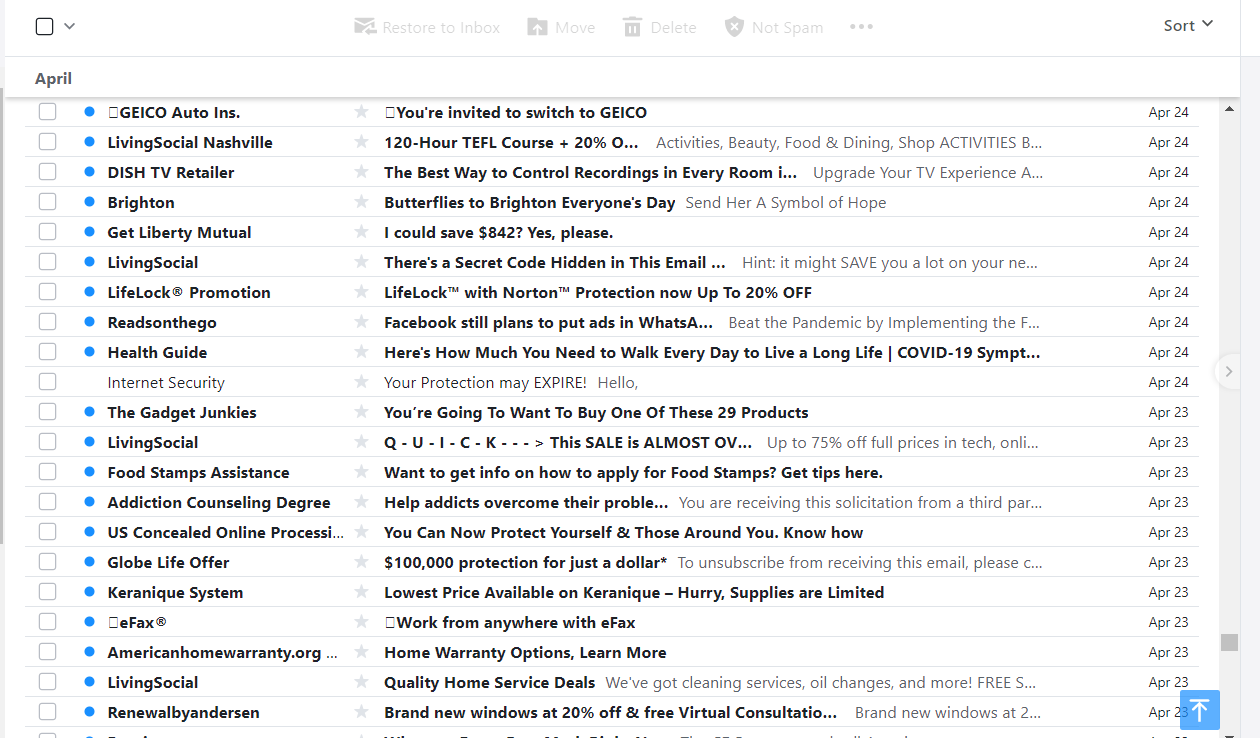Star the Renewalbyandersen email
Image resolution: width=1260 pixels, height=738 pixels.
[361, 712]
